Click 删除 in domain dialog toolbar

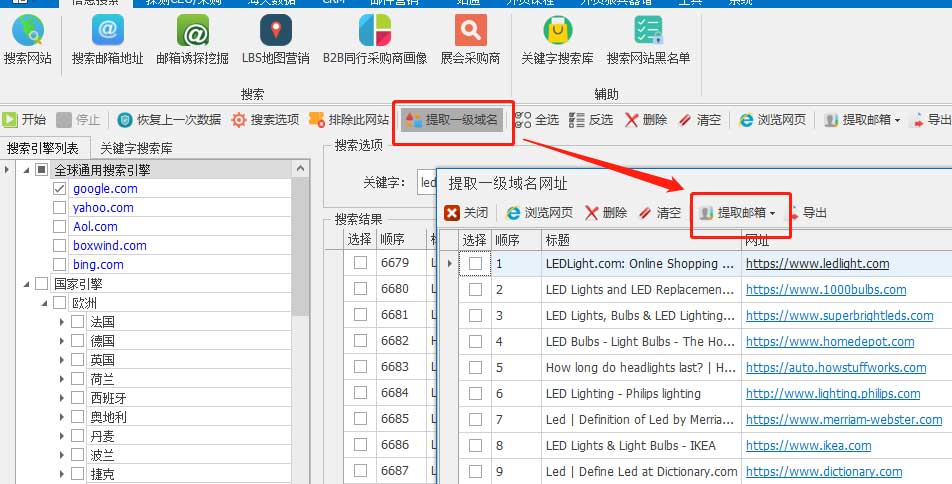pyautogui.click(x=606, y=213)
